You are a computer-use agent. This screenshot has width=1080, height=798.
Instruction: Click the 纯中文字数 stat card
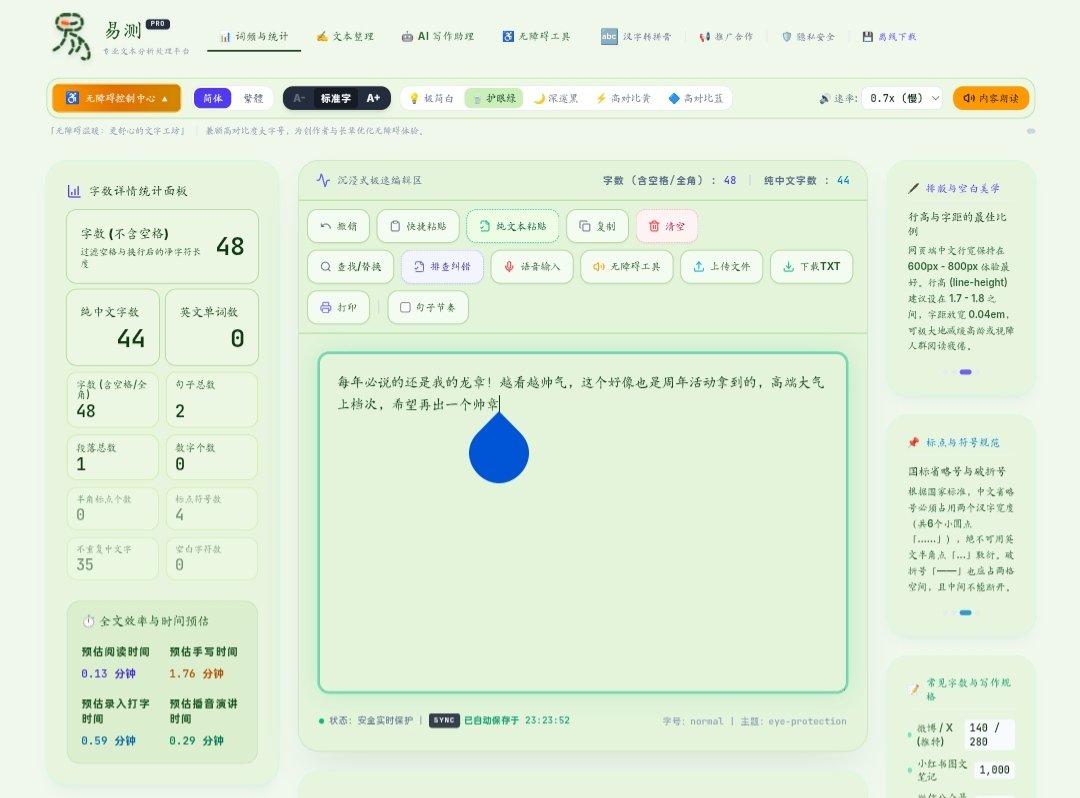pos(113,327)
